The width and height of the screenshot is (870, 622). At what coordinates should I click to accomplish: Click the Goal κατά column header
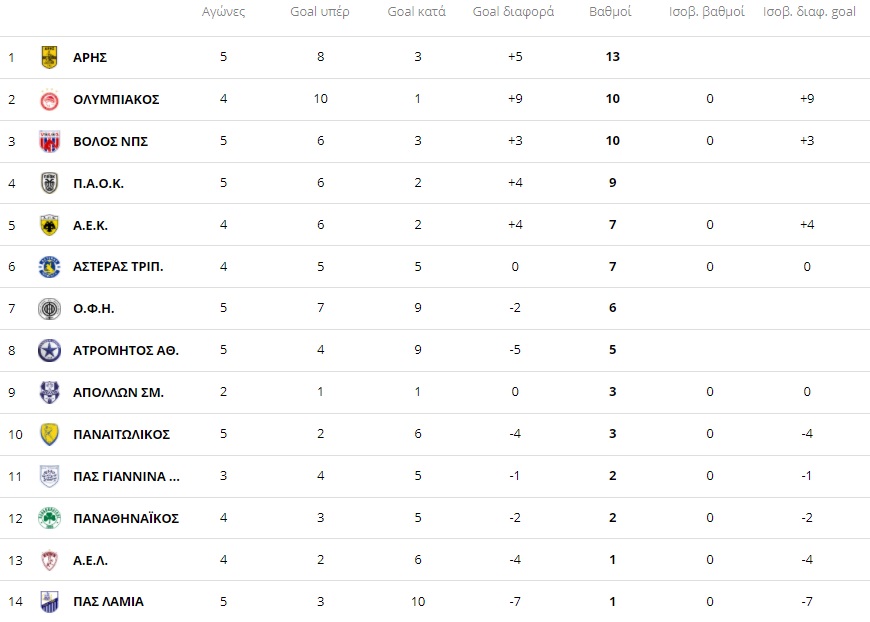coord(417,12)
